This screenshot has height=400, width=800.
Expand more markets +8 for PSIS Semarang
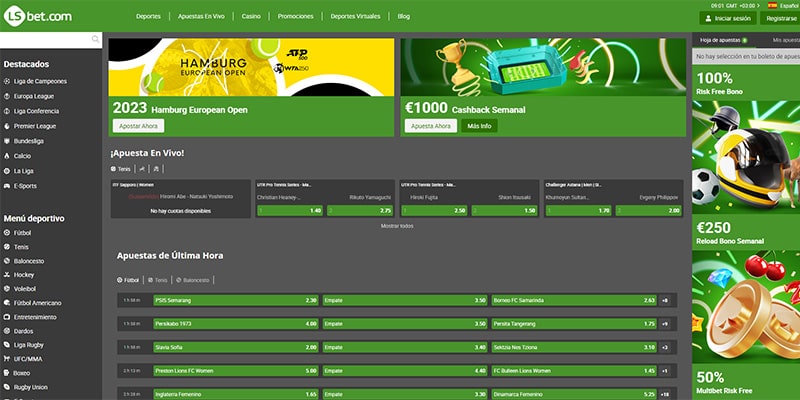[x=665, y=301]
